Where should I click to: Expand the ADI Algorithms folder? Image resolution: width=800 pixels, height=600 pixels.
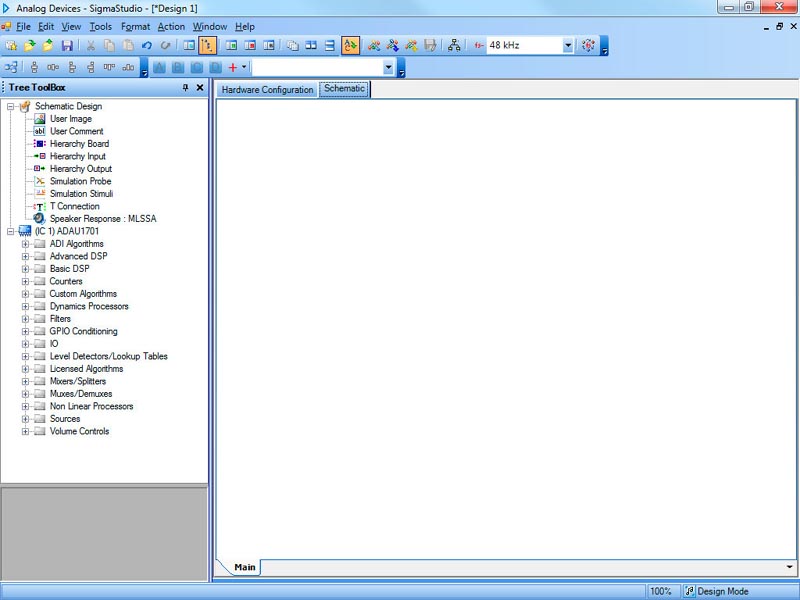[25, 244]
